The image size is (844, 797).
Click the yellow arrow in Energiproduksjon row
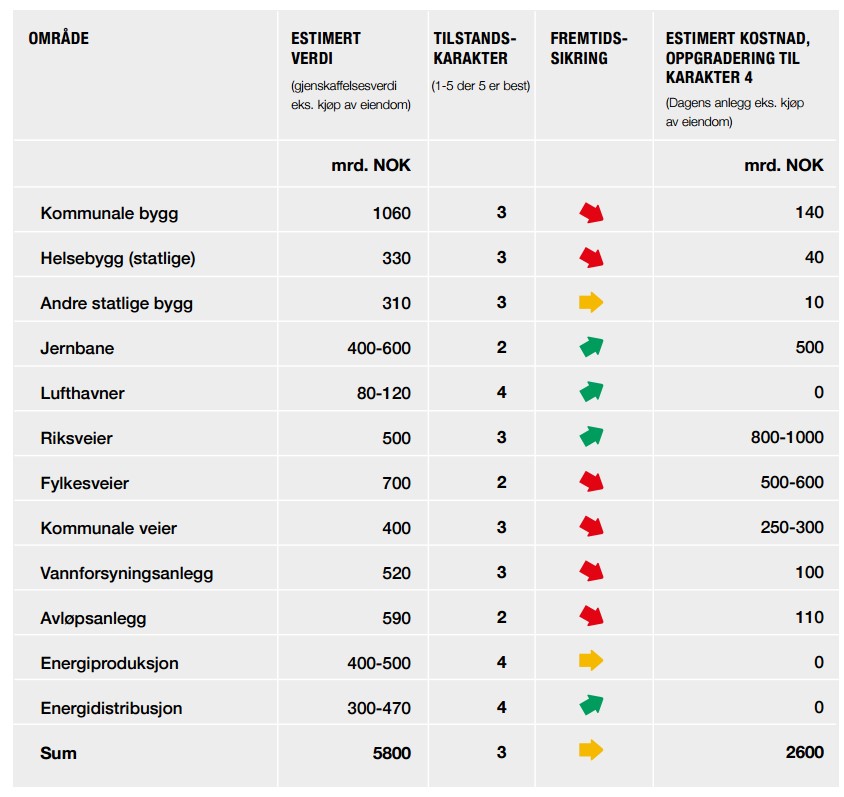(591, 661)
